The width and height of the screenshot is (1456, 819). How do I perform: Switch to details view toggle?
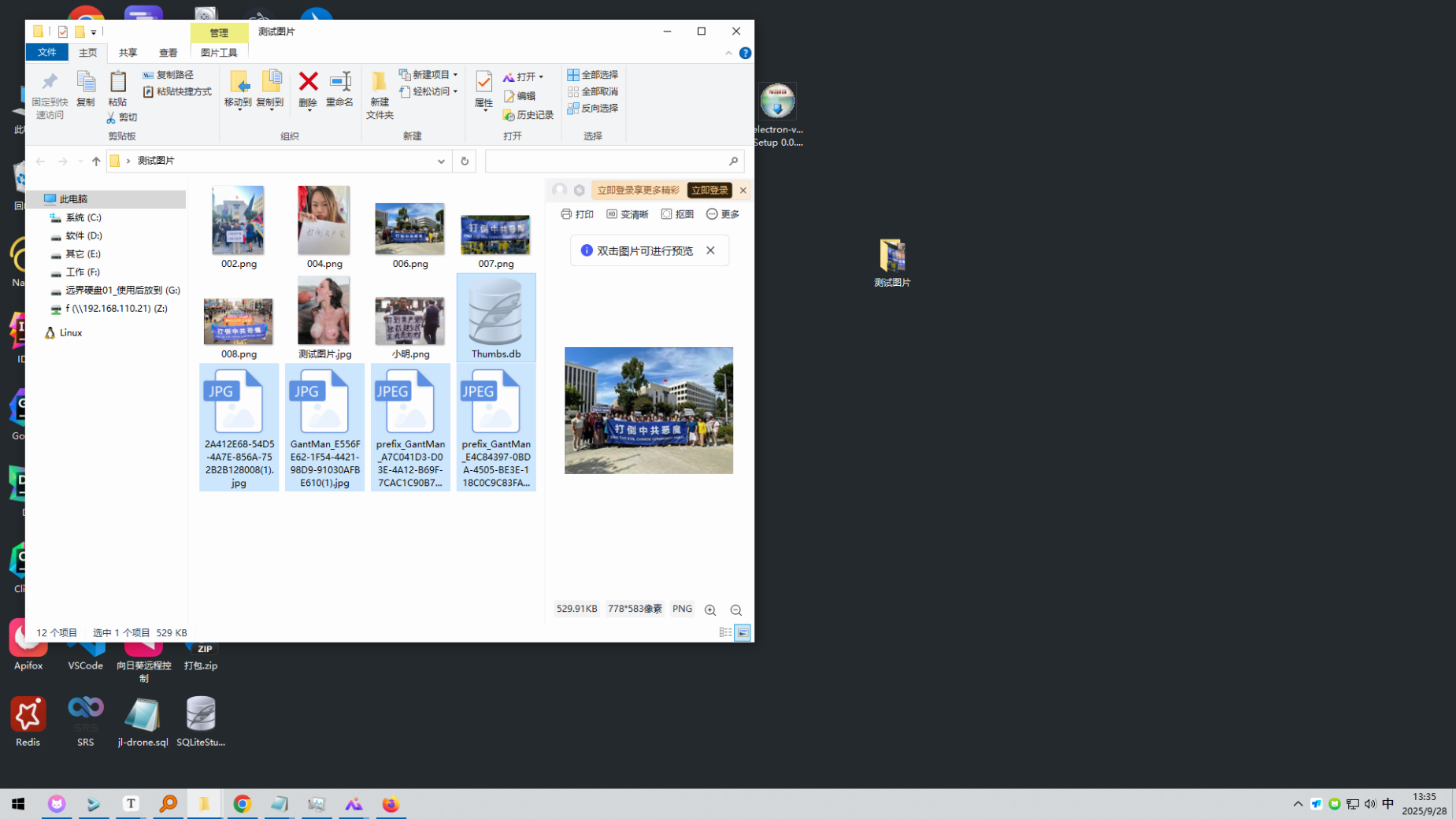[725, 632]
